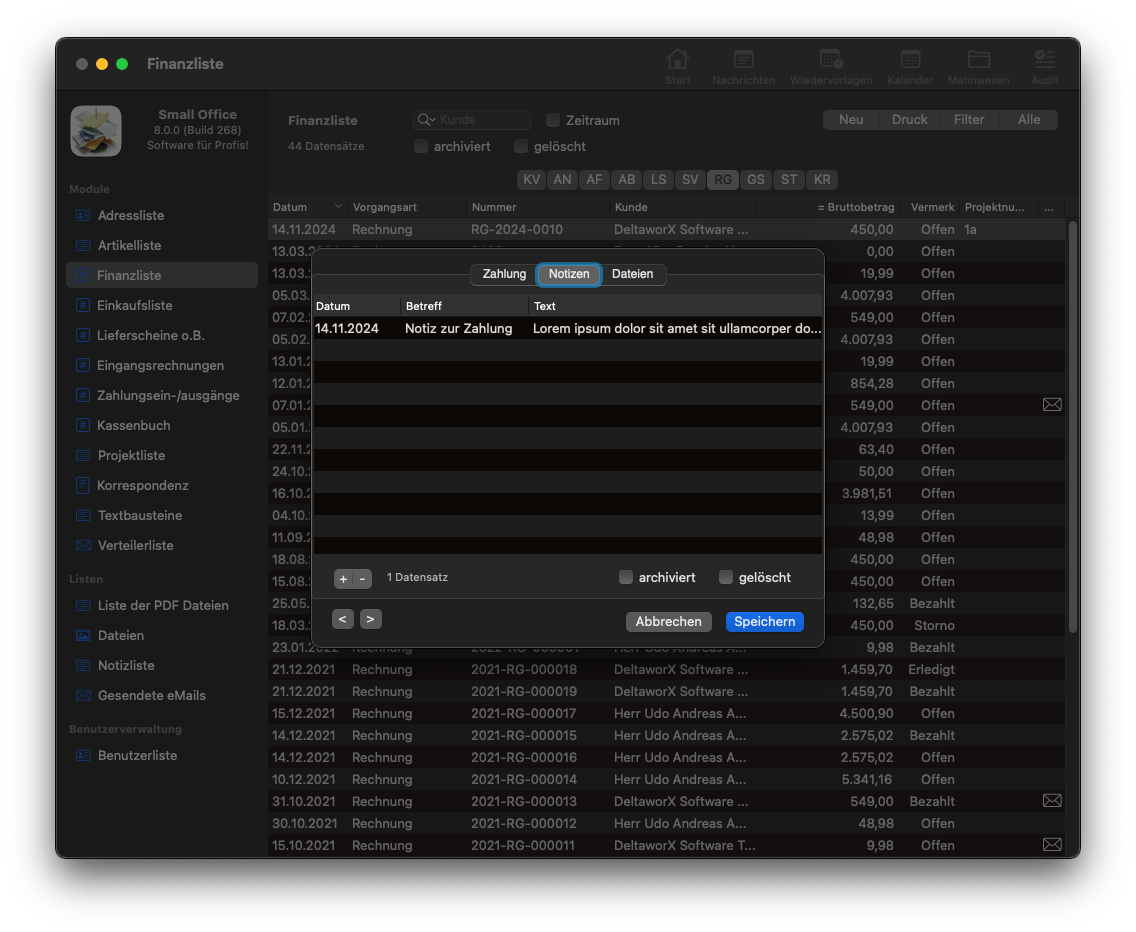Click the Speichern button
1136x932 pixels.
(764, 622)
